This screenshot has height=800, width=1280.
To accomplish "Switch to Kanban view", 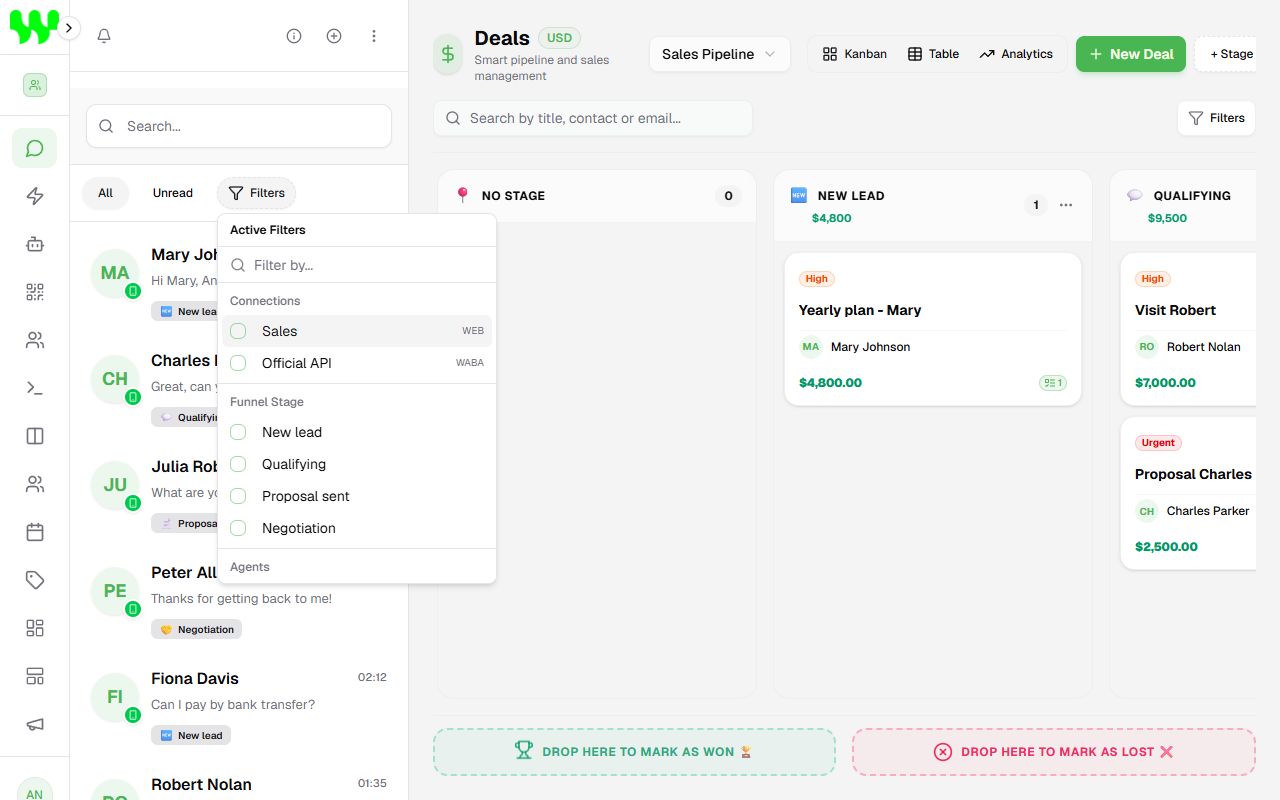I will coord(855,54).
